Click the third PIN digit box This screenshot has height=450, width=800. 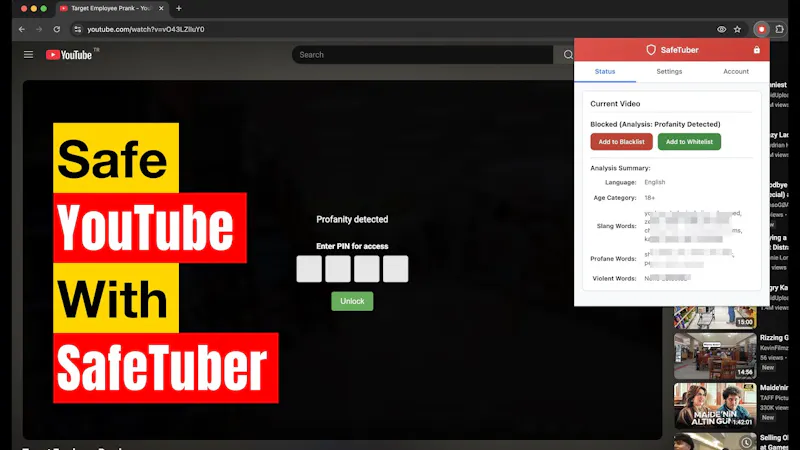(367, 269)
